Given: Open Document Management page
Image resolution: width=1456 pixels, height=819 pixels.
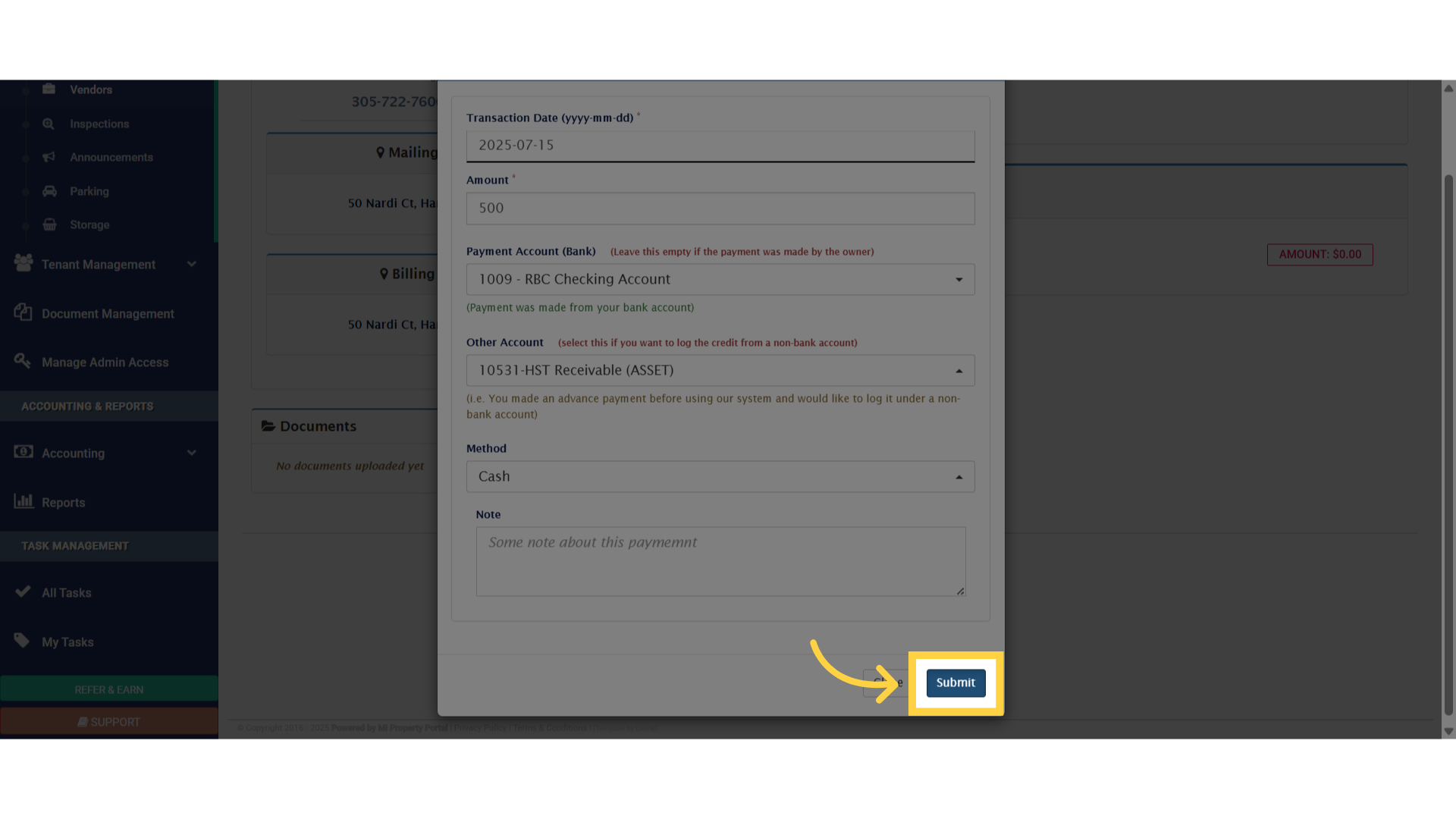Looking at the screenshot, I should pyautogui.click(x=108, y=314).
